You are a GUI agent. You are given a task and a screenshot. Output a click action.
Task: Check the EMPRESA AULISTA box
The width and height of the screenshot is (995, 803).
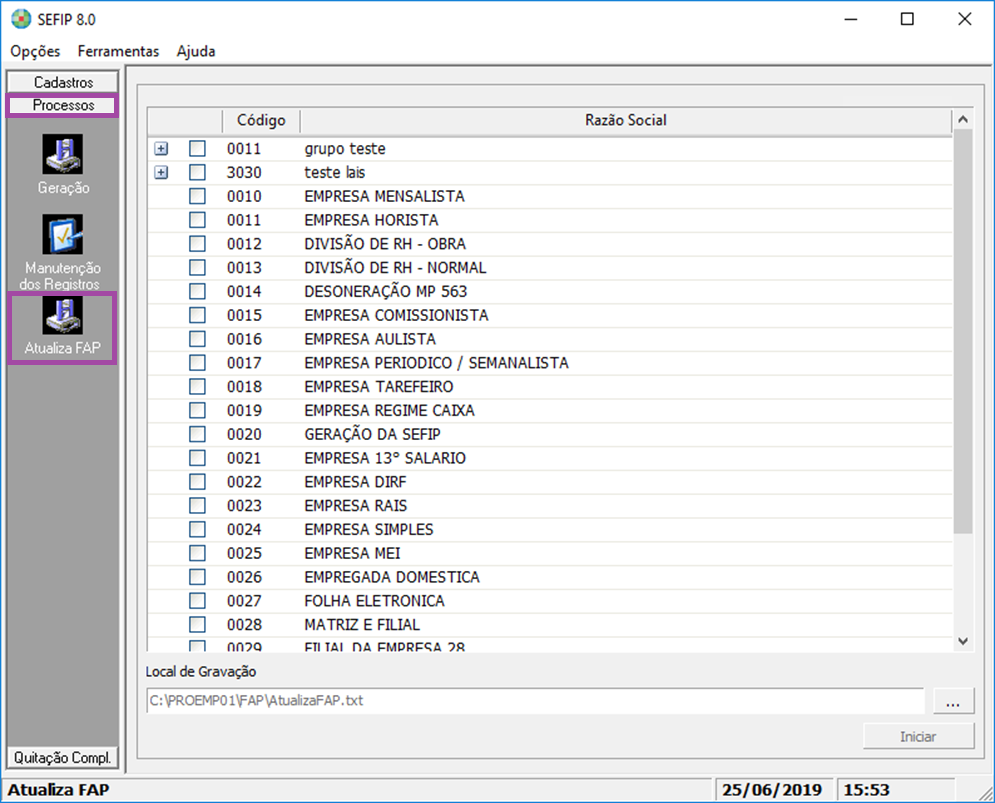point(197,339)
